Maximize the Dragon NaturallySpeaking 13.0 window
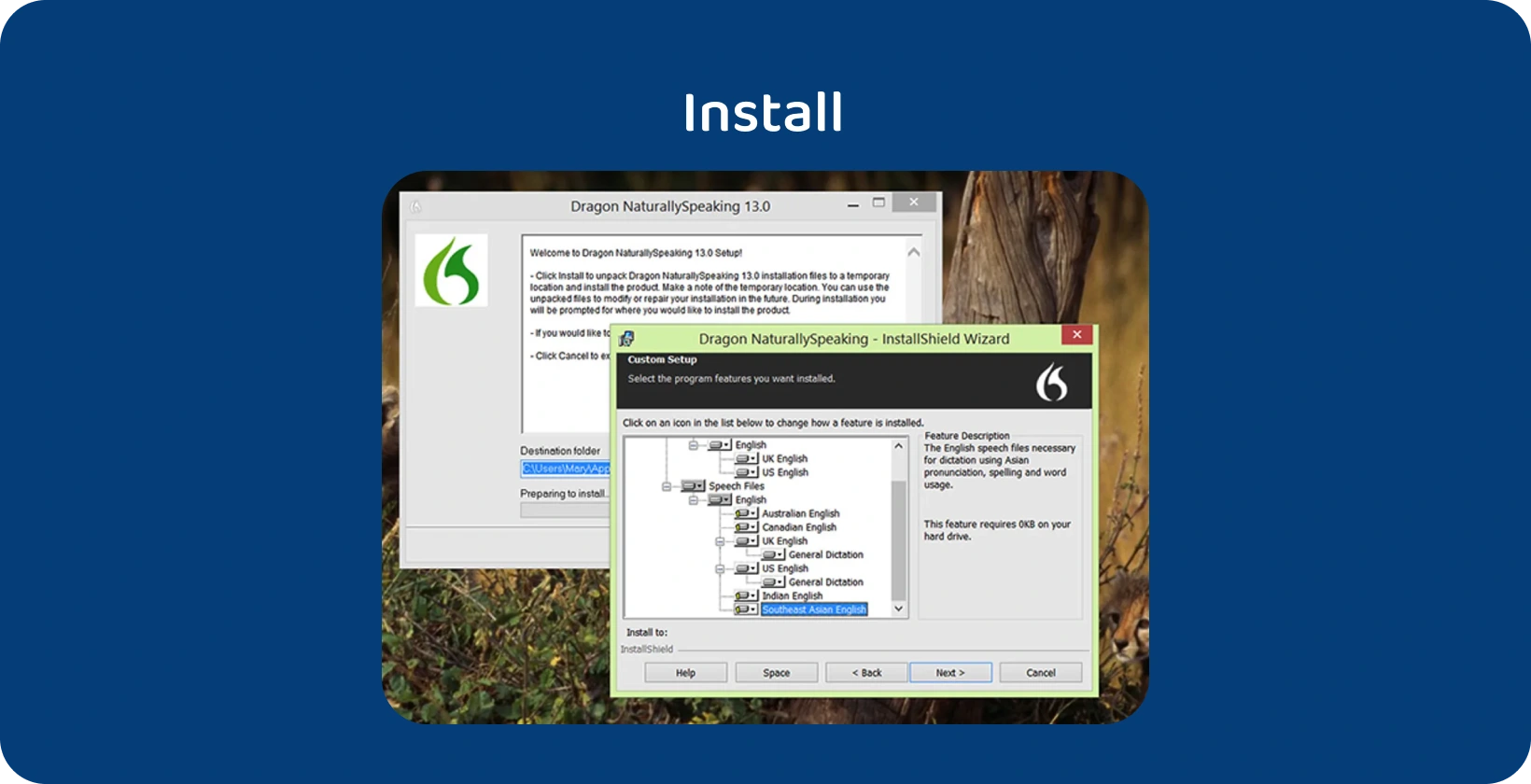1531x784 pixels. point(878,203)
